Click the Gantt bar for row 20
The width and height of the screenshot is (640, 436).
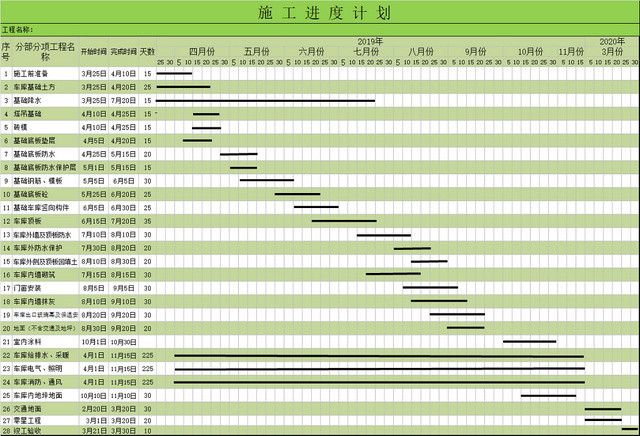pyautogui.click(x=466, y=327)
